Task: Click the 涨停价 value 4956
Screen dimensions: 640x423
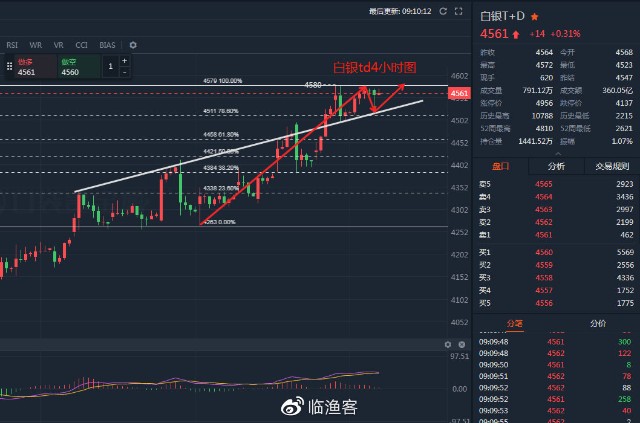Action: [x=544, y=103]
